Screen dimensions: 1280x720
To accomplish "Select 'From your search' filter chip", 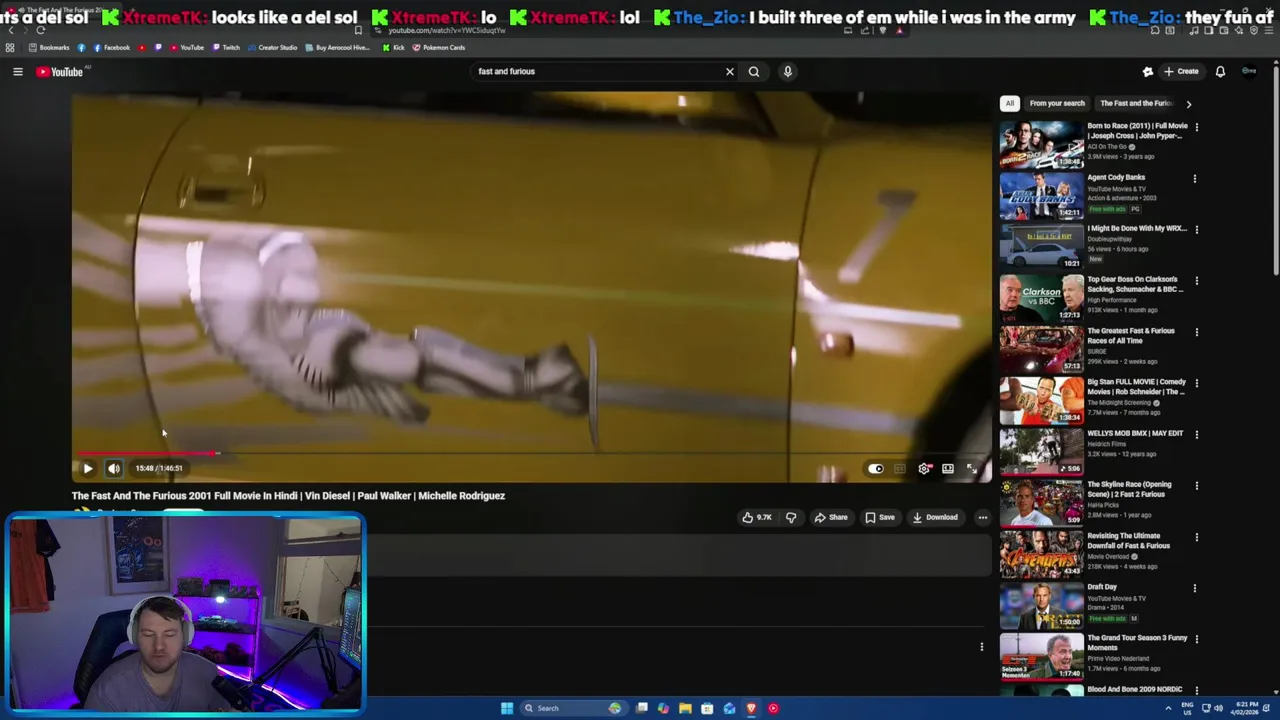I will click(1057, 103).
